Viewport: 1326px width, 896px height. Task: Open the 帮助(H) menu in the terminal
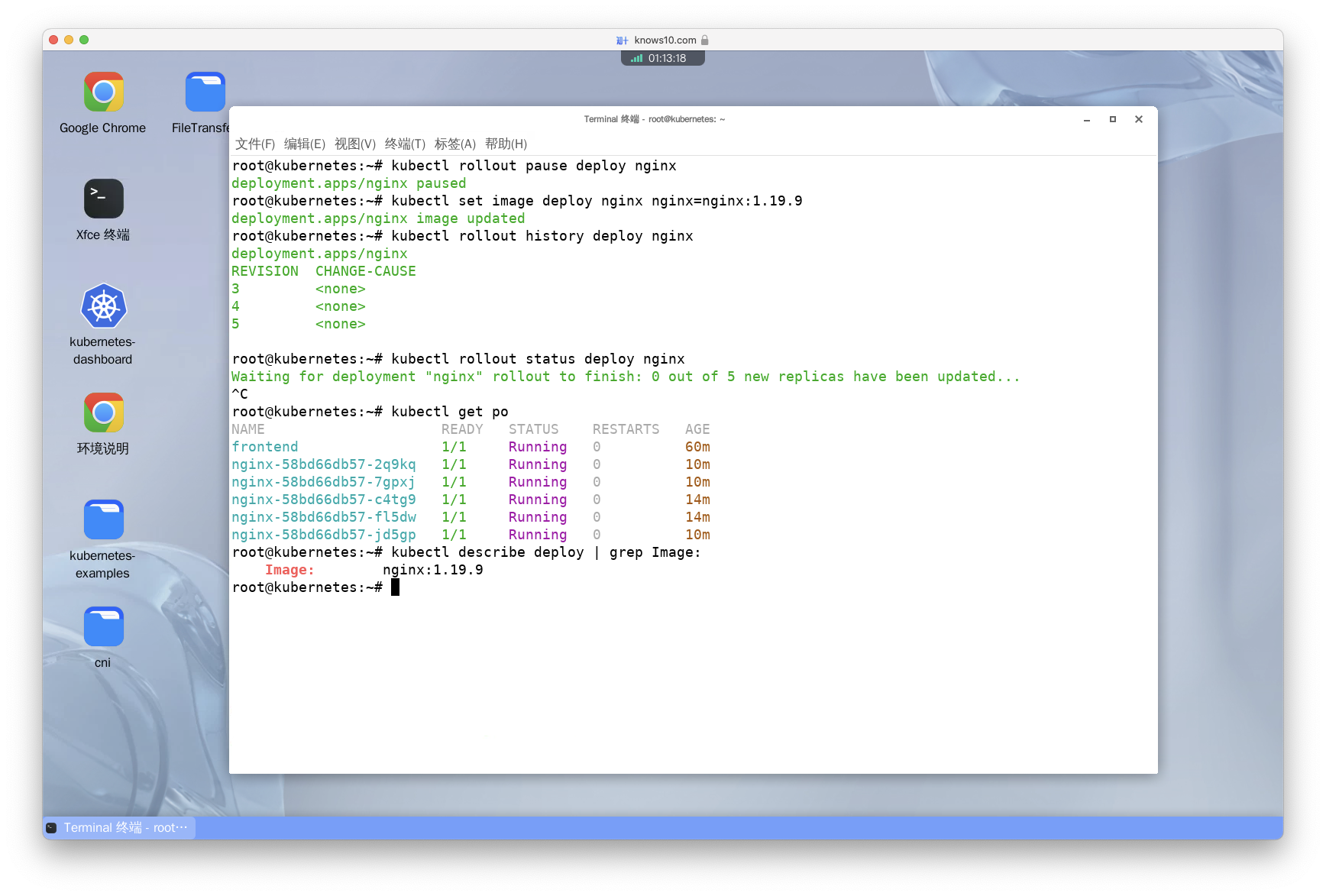(506, 144)
